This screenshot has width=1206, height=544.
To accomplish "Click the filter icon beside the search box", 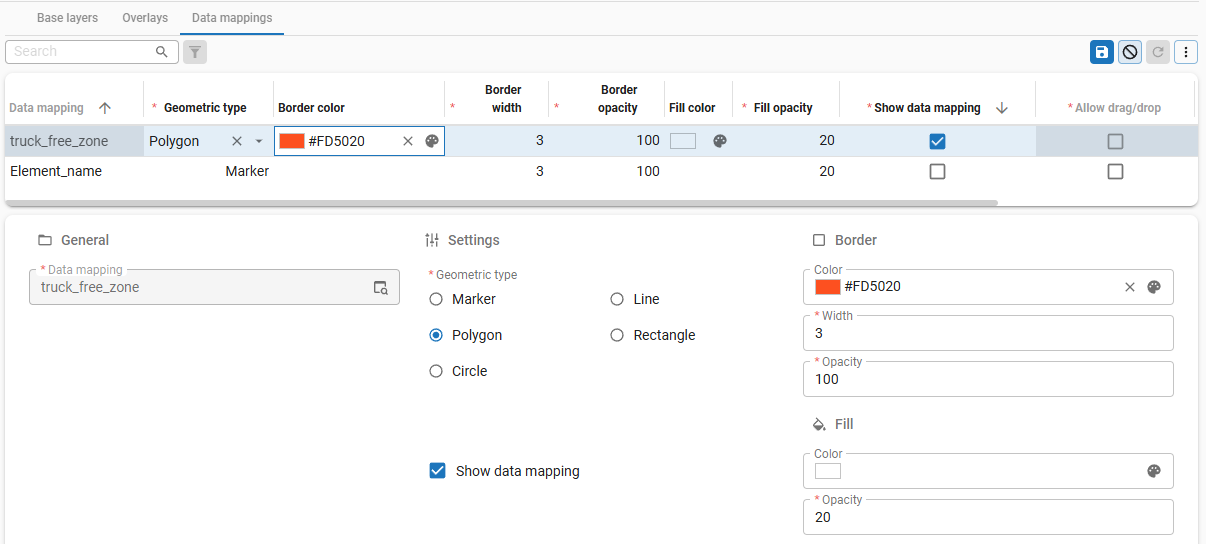I will (195, 52).
